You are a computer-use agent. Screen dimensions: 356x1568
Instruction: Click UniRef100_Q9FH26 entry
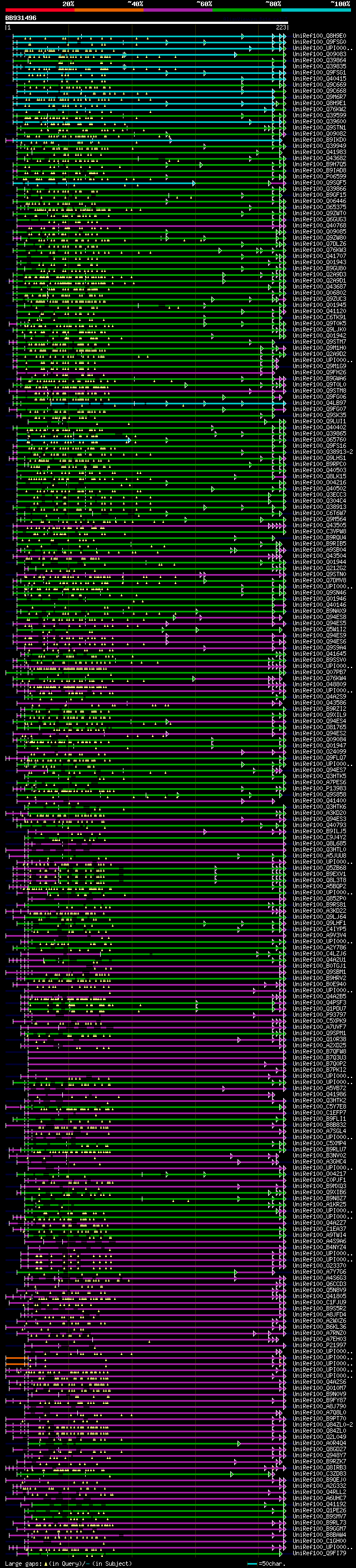point(319,373)
